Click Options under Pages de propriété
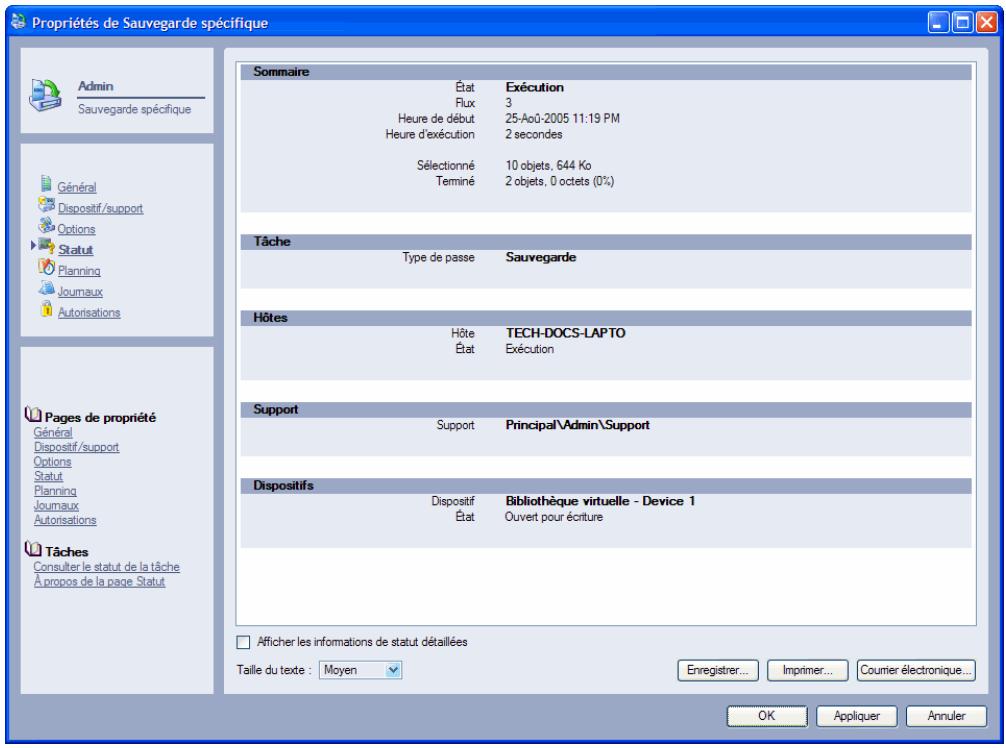 pyautogui.click(x=52, y=462)
